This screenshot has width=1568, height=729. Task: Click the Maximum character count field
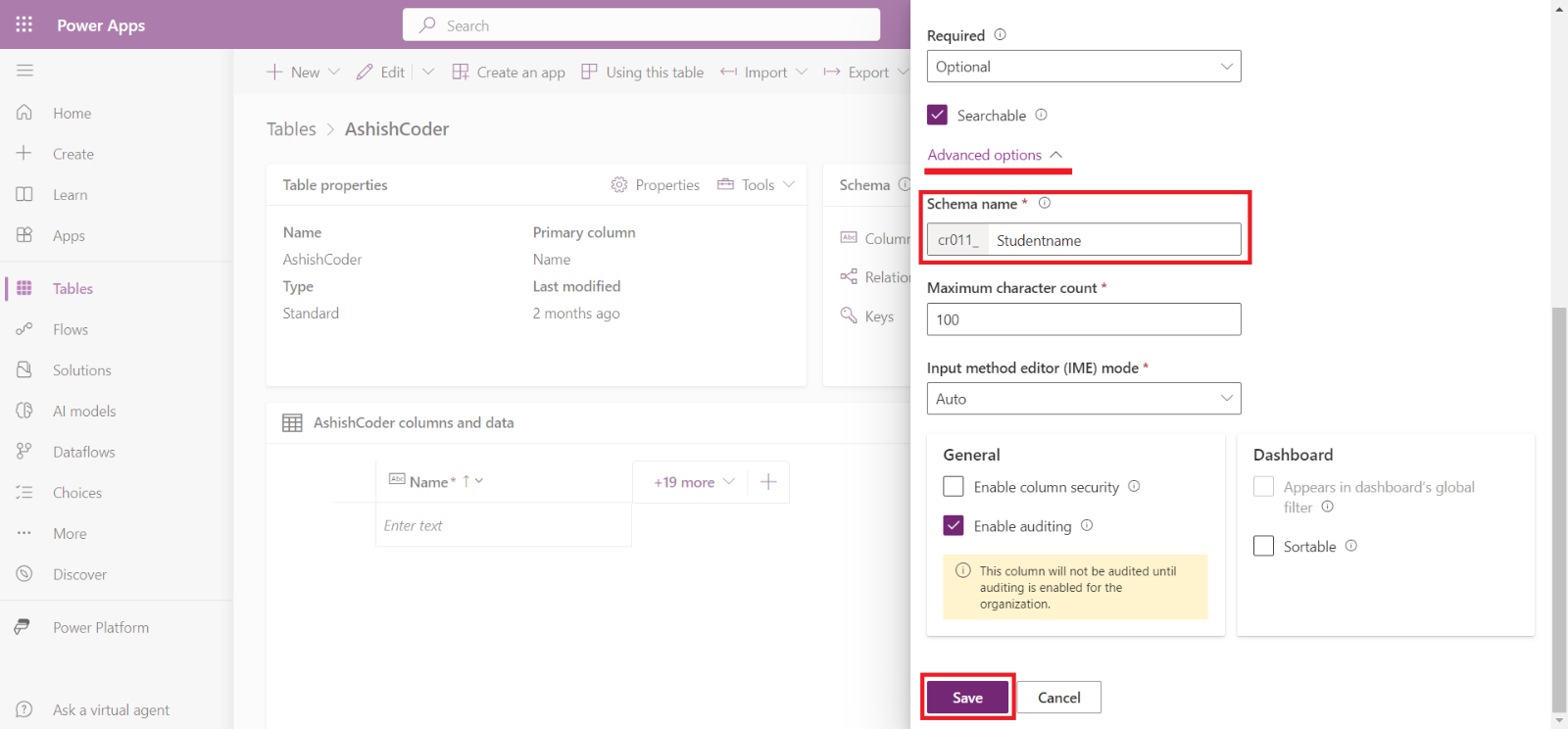[1083, 319]
